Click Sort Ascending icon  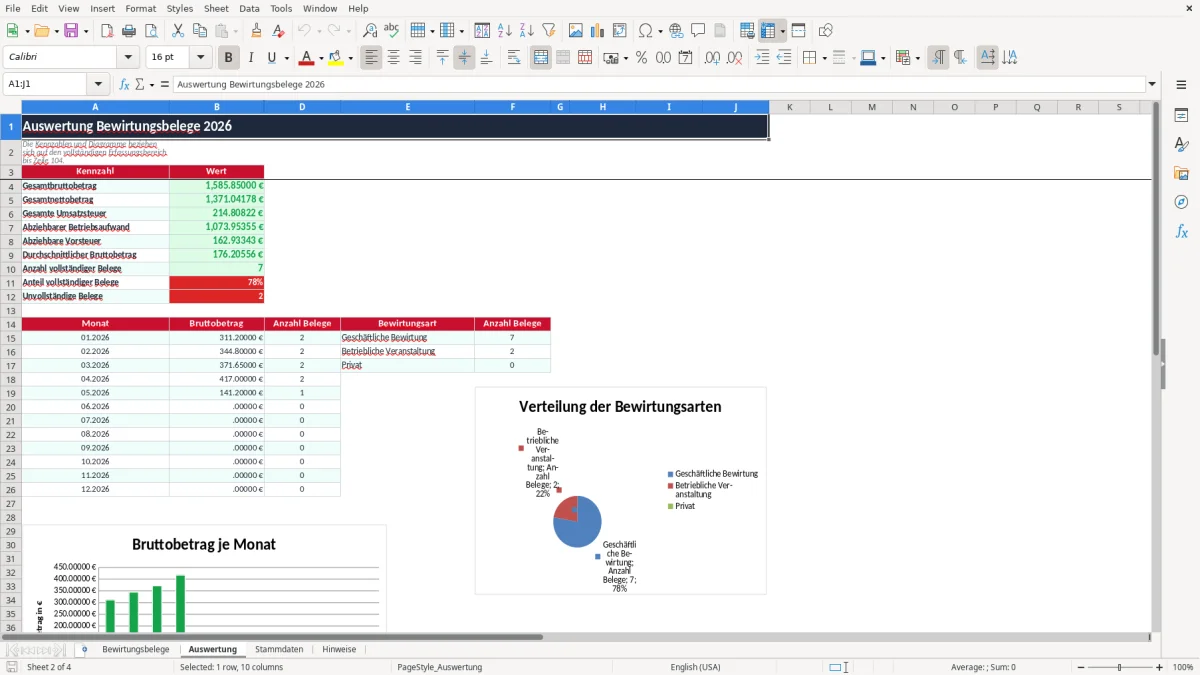coord(505,31)
